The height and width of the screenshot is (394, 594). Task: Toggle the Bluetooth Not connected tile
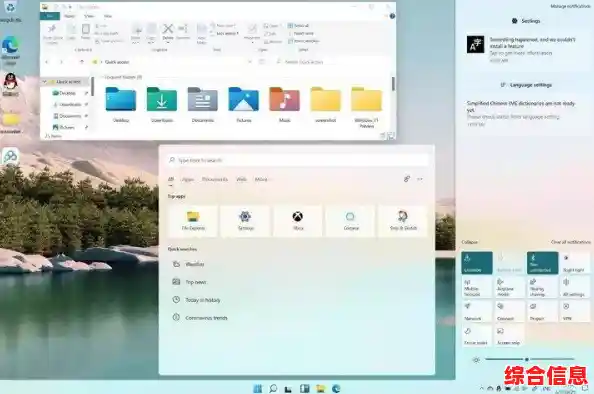(x=542, y=263)
